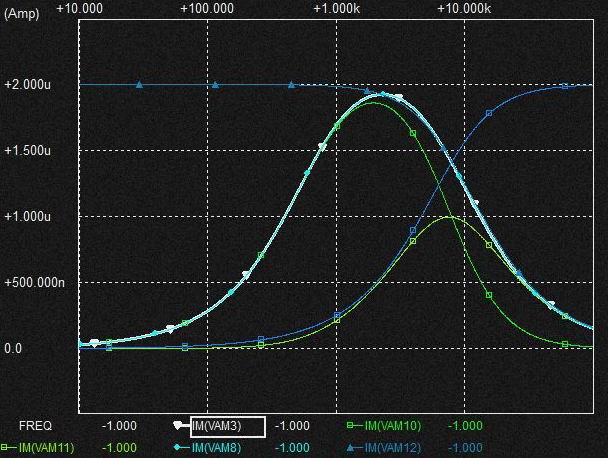The height and width of the screenshot is (458, 608).
Task: Click the yellow-green square marker icon for IM(VAM11)
Action: (x=5, y=447)
